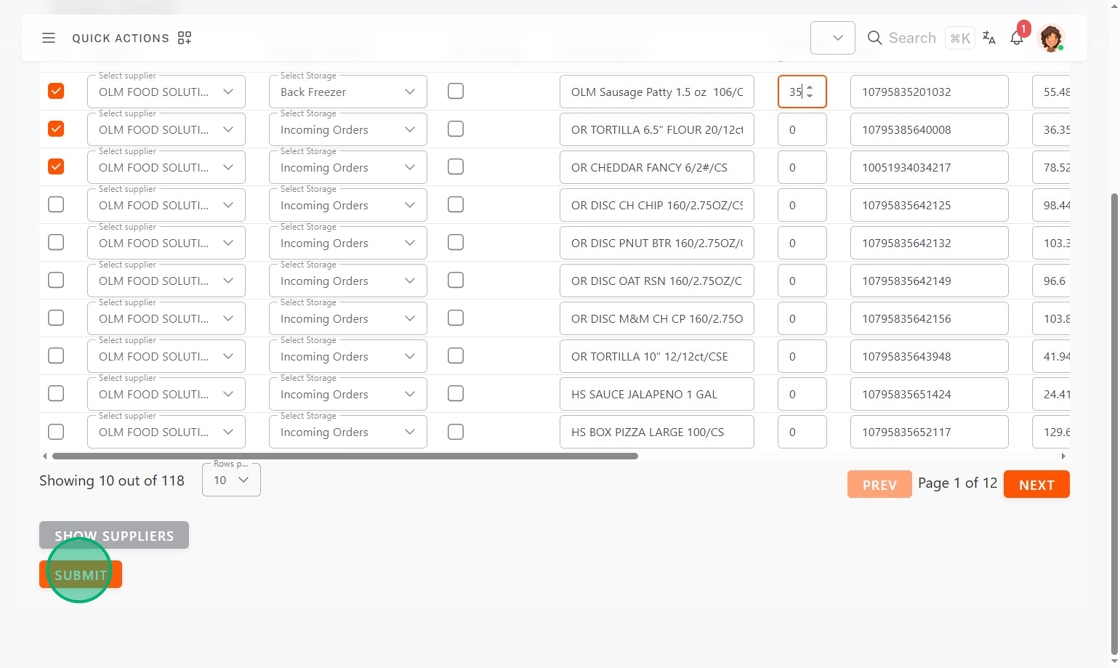Open supplier dropdown for Sausage Patty row
This screenshot has width=1120, height=668.
point(166,91)
